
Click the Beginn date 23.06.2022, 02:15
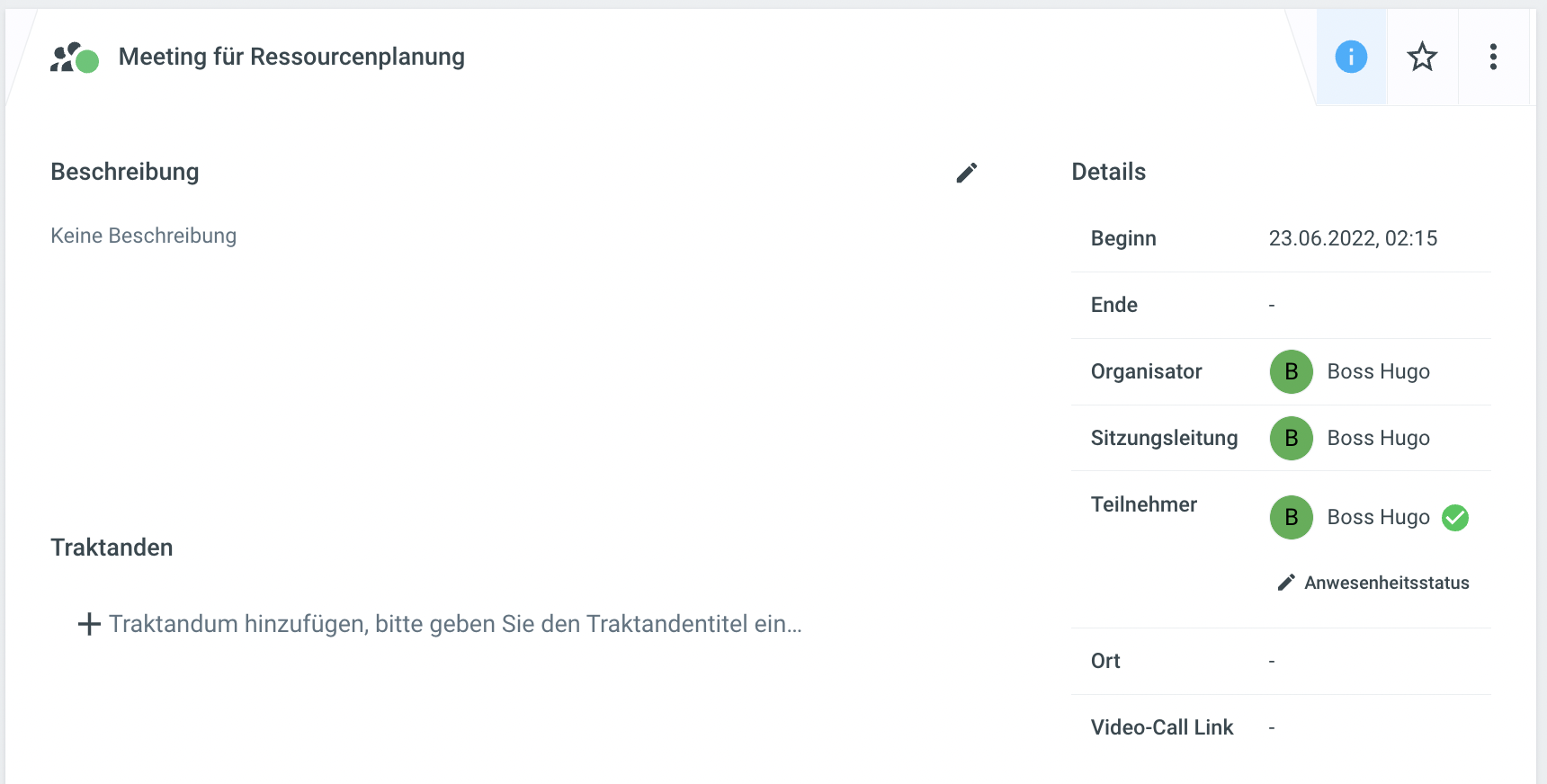pyautogui.click(x=1353, y=238)
